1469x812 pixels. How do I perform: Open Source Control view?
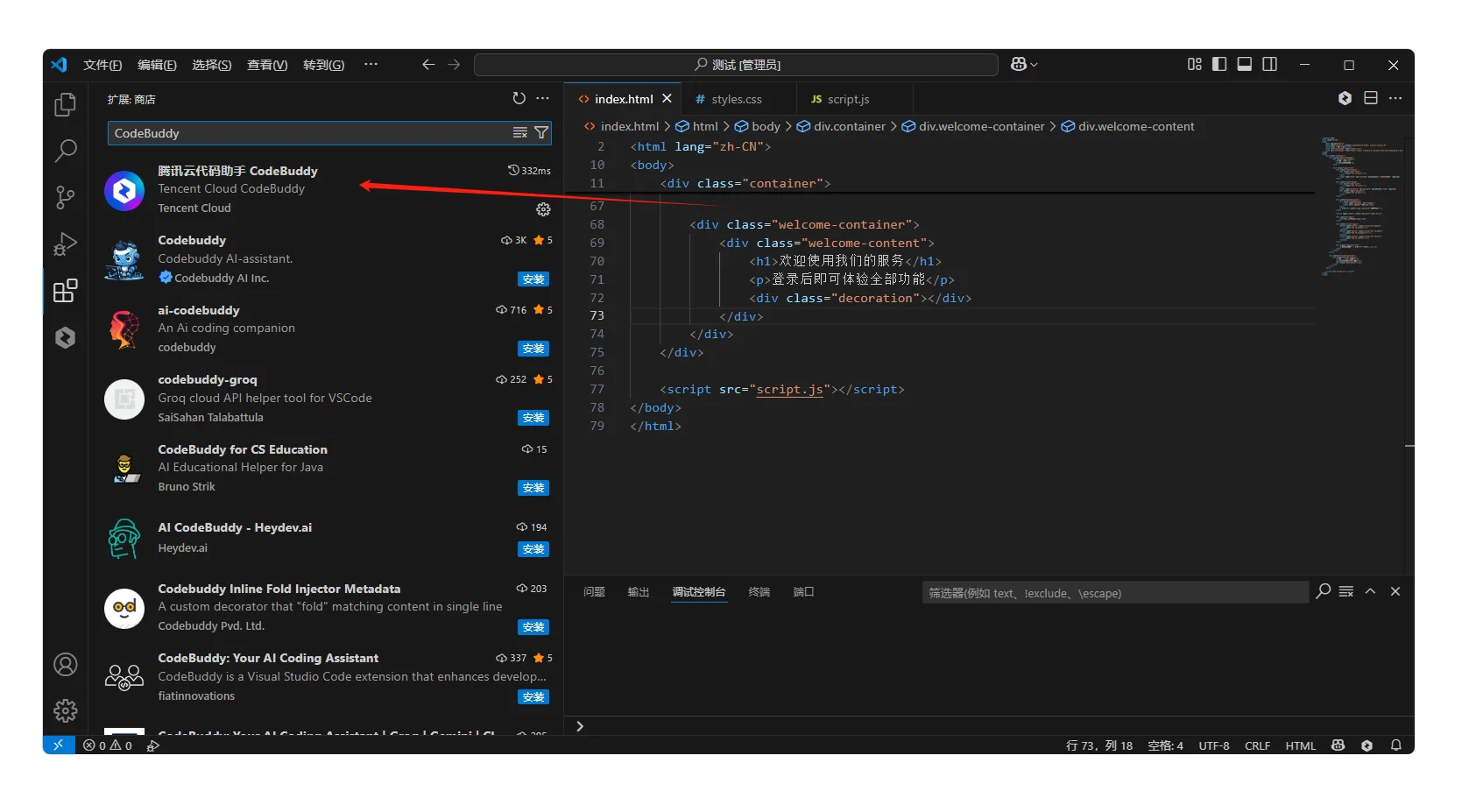coord(65,197)
